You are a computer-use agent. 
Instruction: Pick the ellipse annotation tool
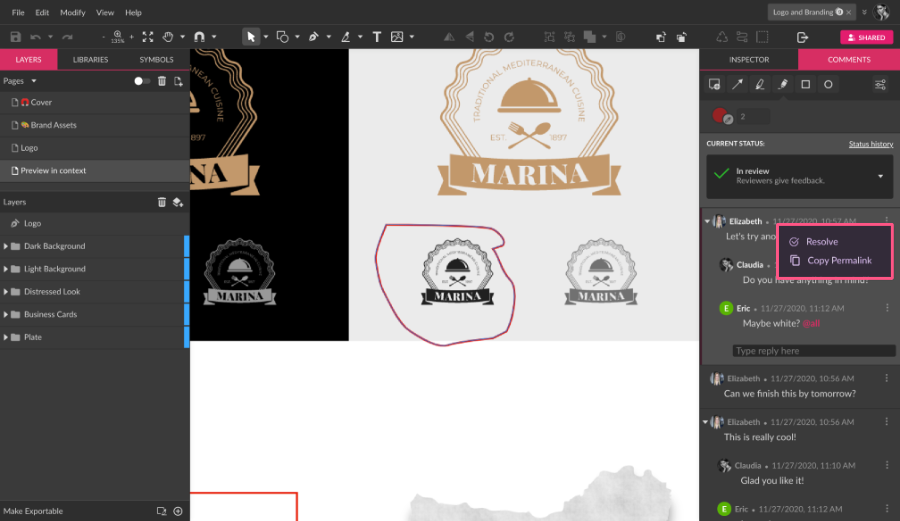tap(828, 85)
